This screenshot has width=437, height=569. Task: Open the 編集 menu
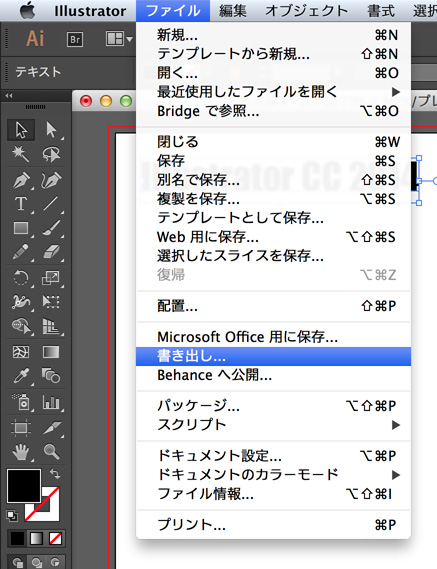[x=233, y=11]
